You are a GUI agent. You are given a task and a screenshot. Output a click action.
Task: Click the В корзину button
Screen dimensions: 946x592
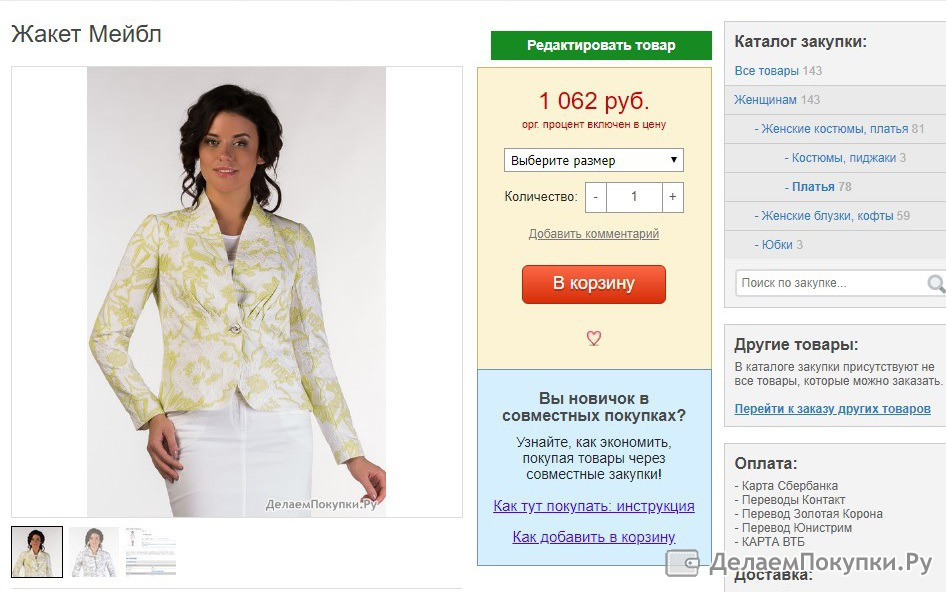[x=594, y=284]
